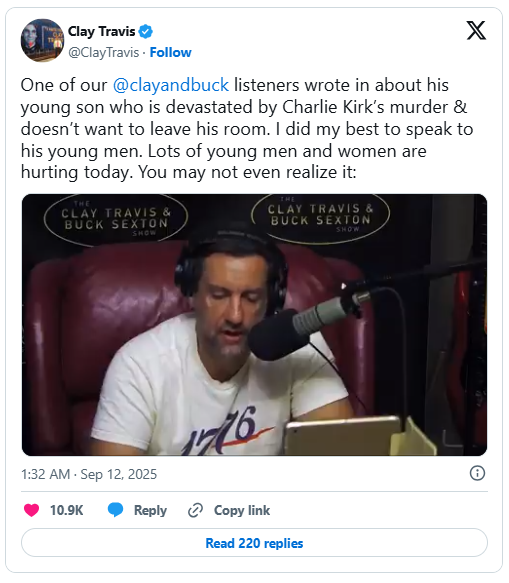Click the 10.9K likes count

(67, 510)
